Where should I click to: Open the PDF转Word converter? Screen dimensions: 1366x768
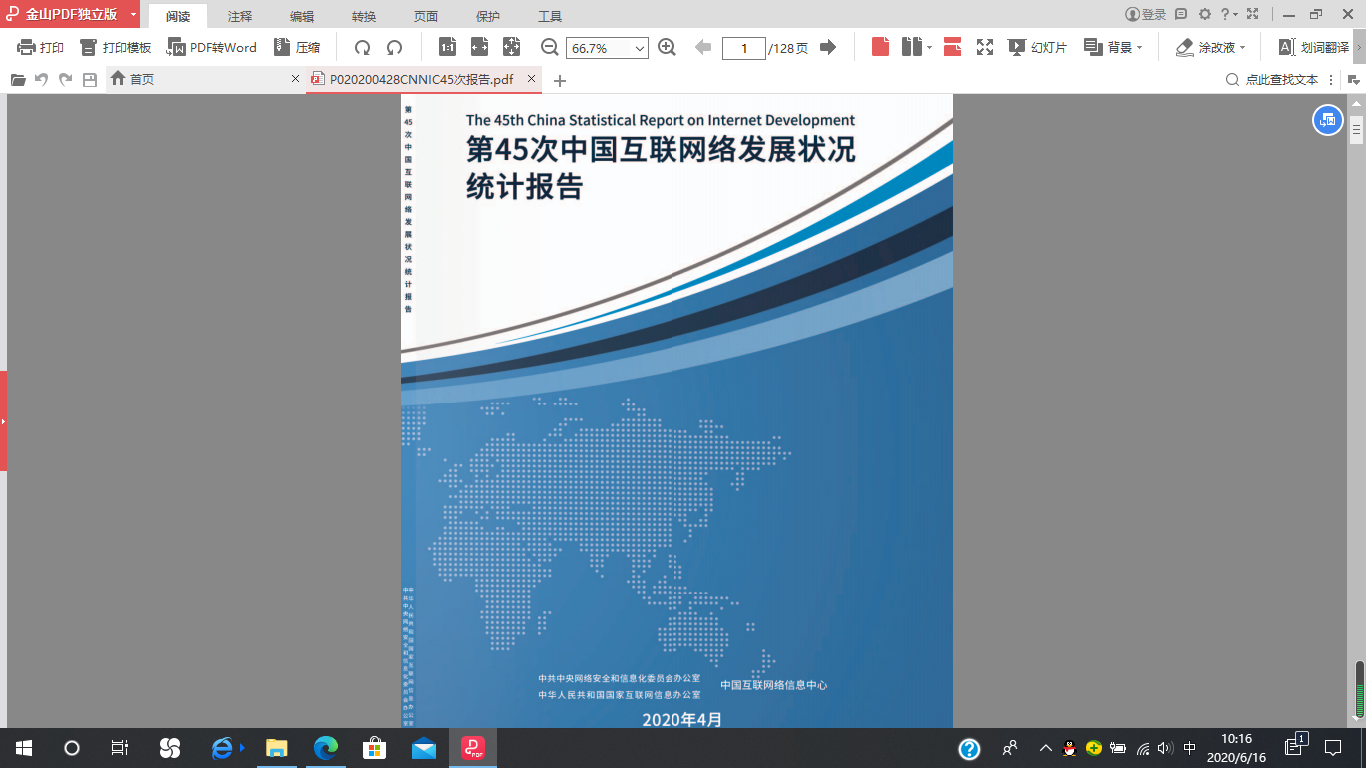[x=211, y=48]
